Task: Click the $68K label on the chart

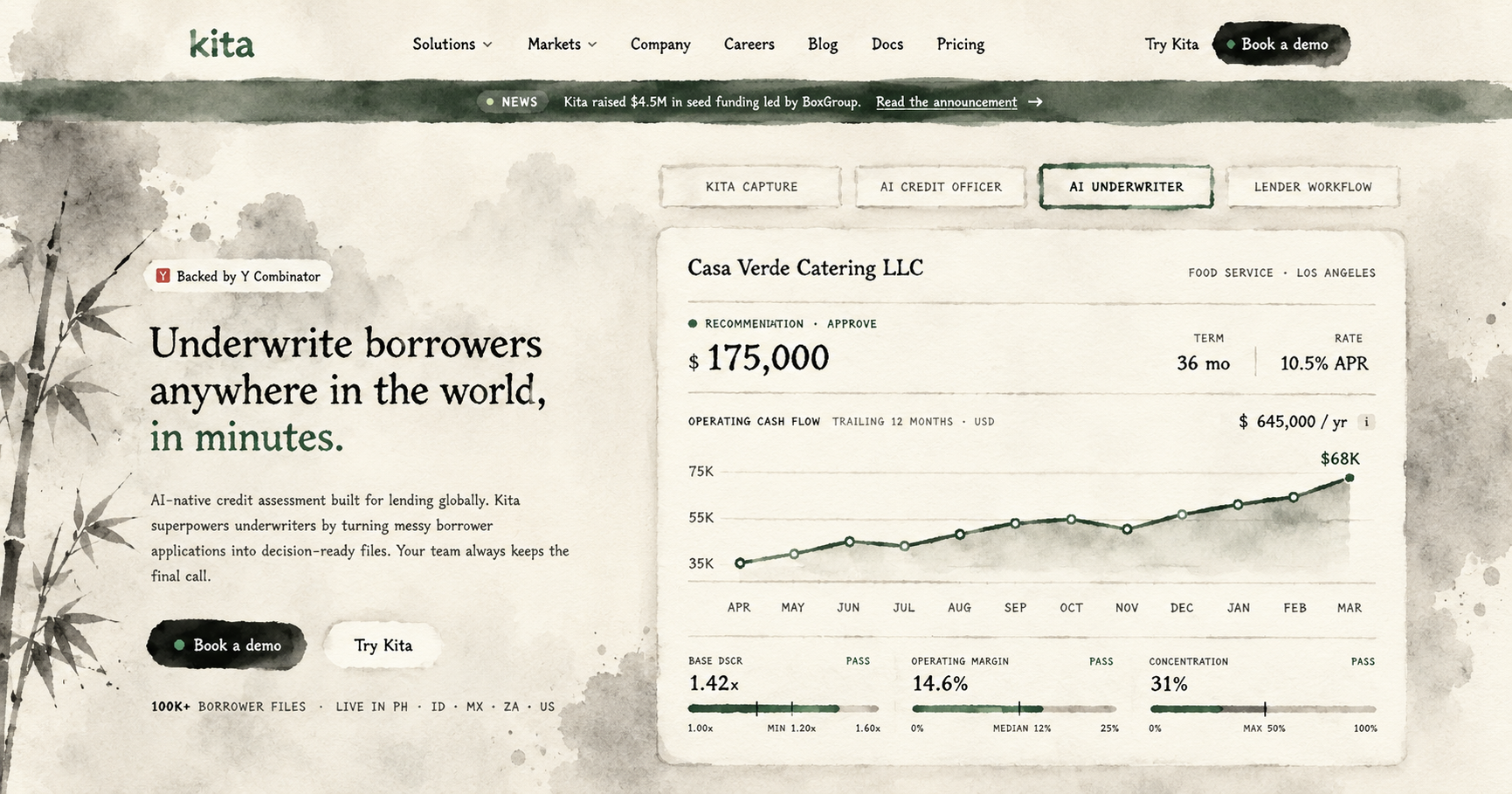Action: [x=1340, y=459]
